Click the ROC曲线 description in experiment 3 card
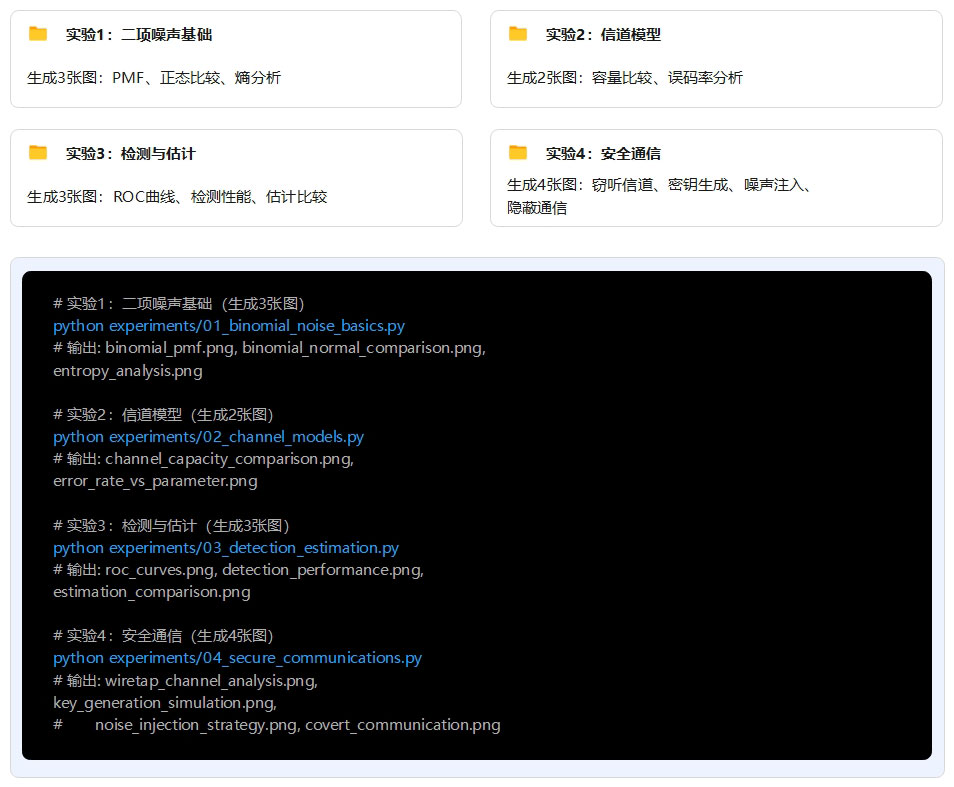Viewport: 954px width, 787px height. [x=177, y=197]
